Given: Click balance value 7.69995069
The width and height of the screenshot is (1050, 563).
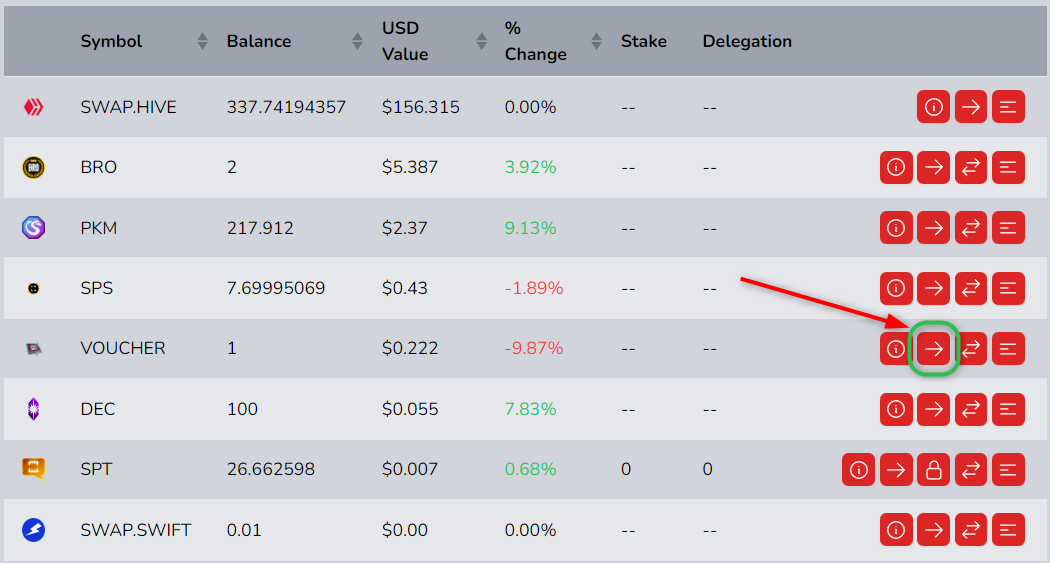Looking at the screenshot, I should 276,289.
